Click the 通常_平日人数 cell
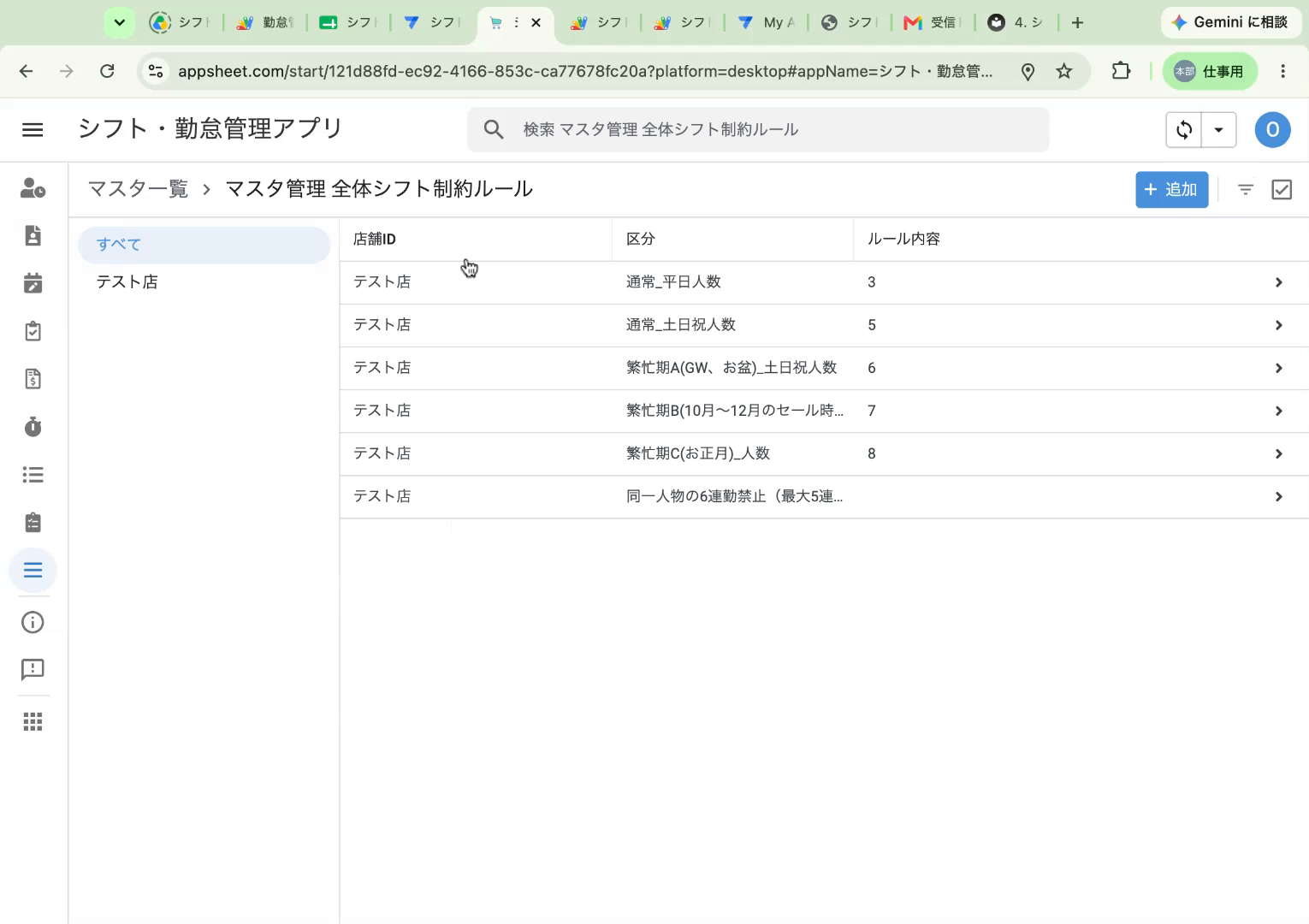1309x924 pixels. coord(673,282)
